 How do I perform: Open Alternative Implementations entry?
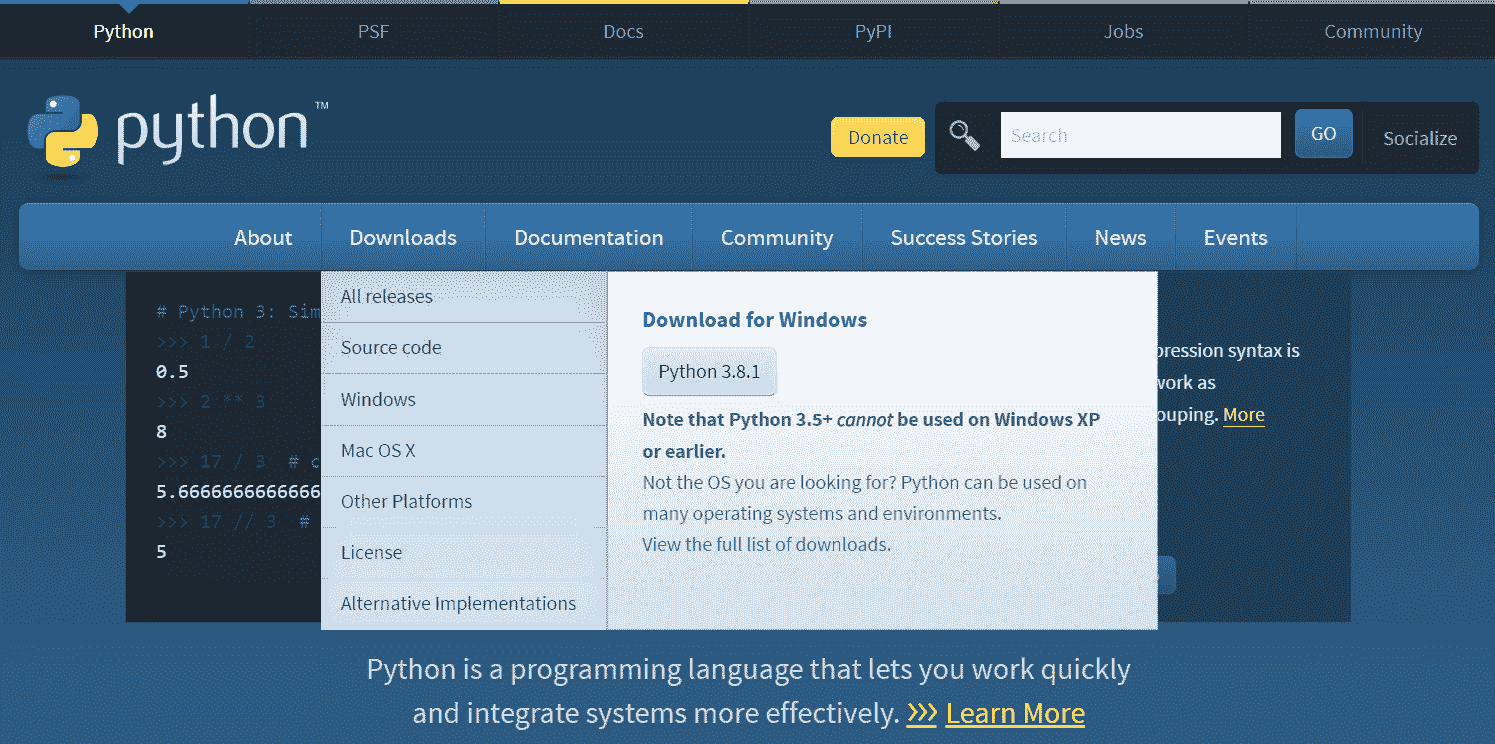tap(457, 603)
